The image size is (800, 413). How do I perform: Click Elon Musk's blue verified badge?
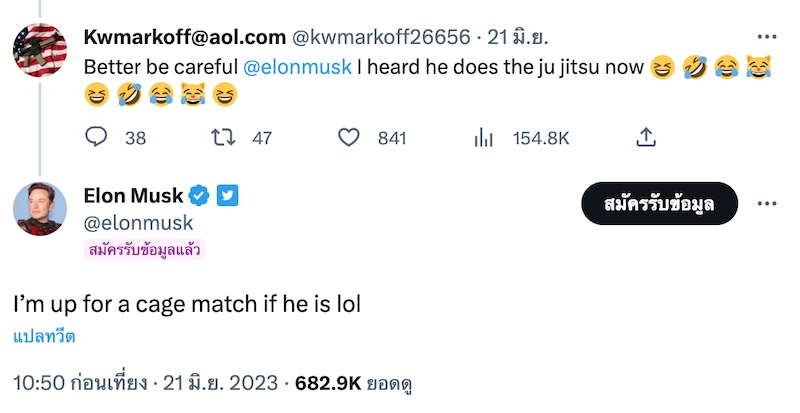(200, 195)
